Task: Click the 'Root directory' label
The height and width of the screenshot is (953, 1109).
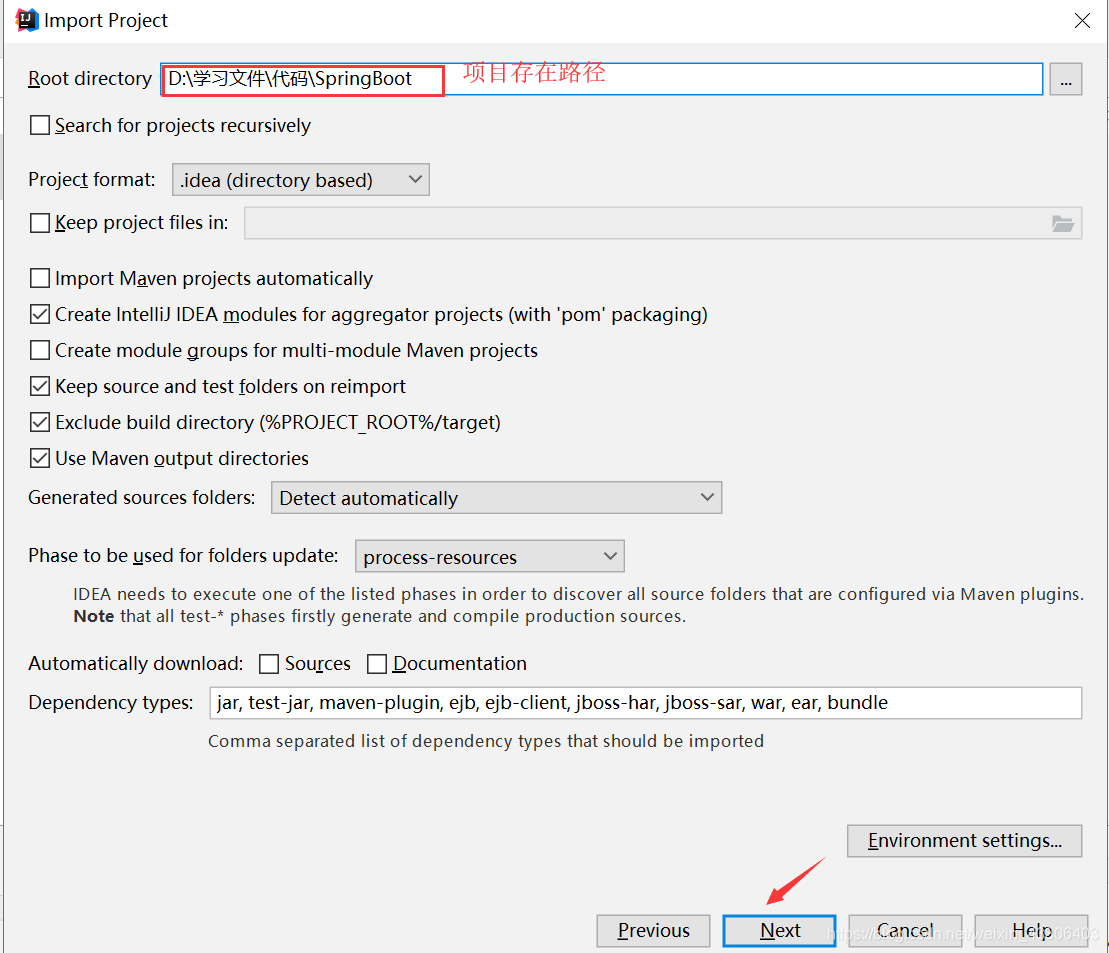Action: coord(90,79)
